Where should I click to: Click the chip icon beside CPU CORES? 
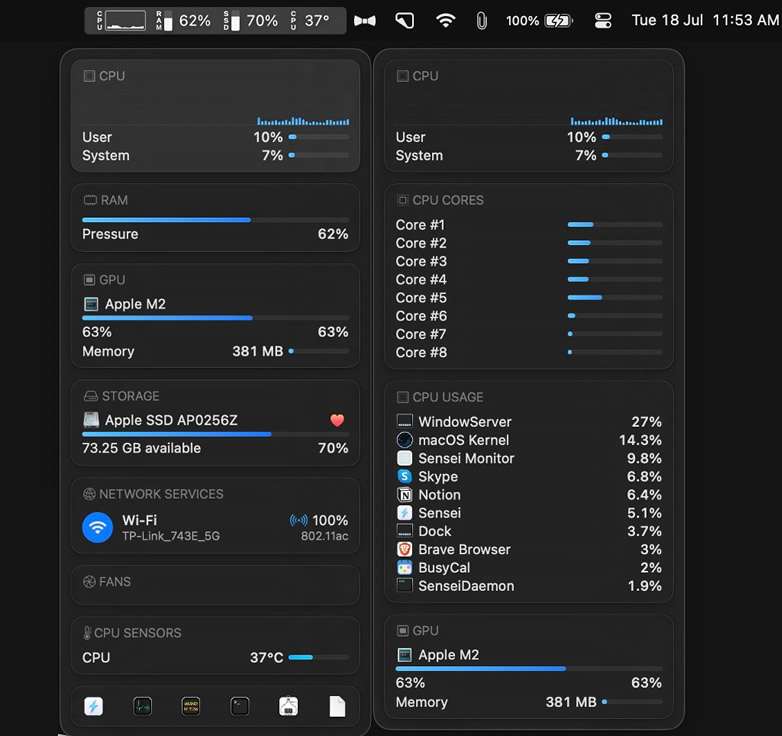[x=402, y=200]
